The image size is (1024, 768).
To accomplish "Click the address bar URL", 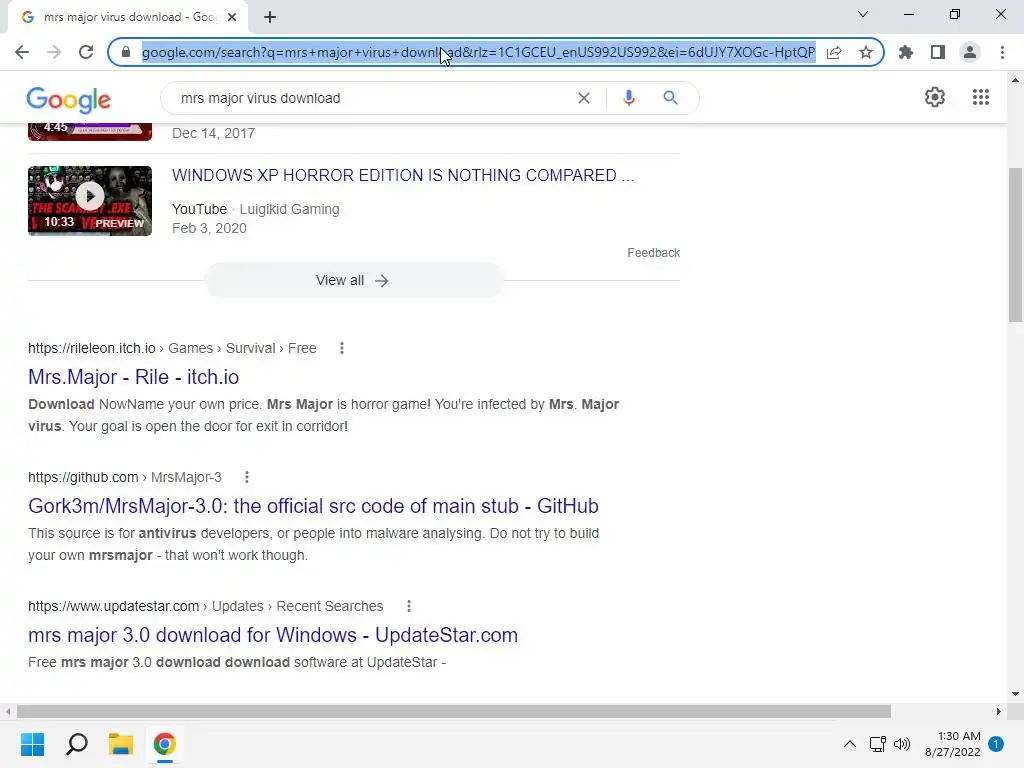I will coord(478,52).
